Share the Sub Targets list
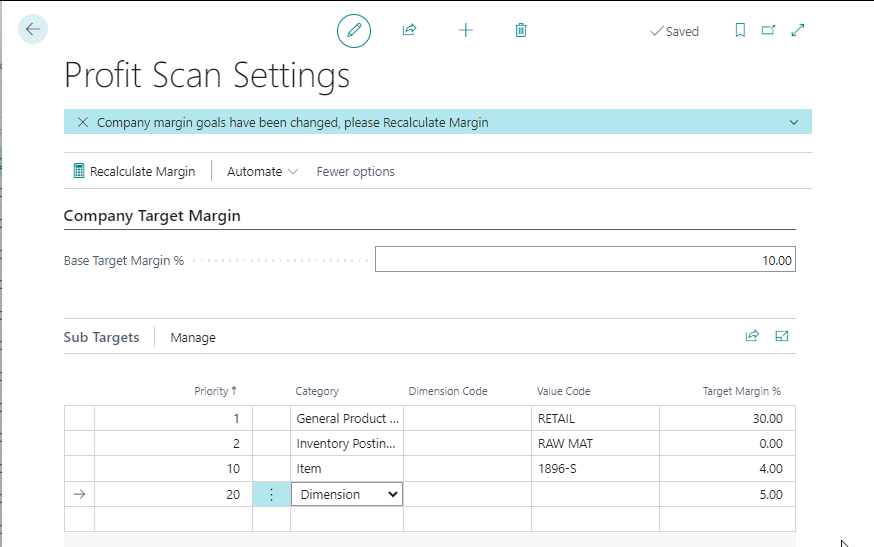 tap(752, 337)
